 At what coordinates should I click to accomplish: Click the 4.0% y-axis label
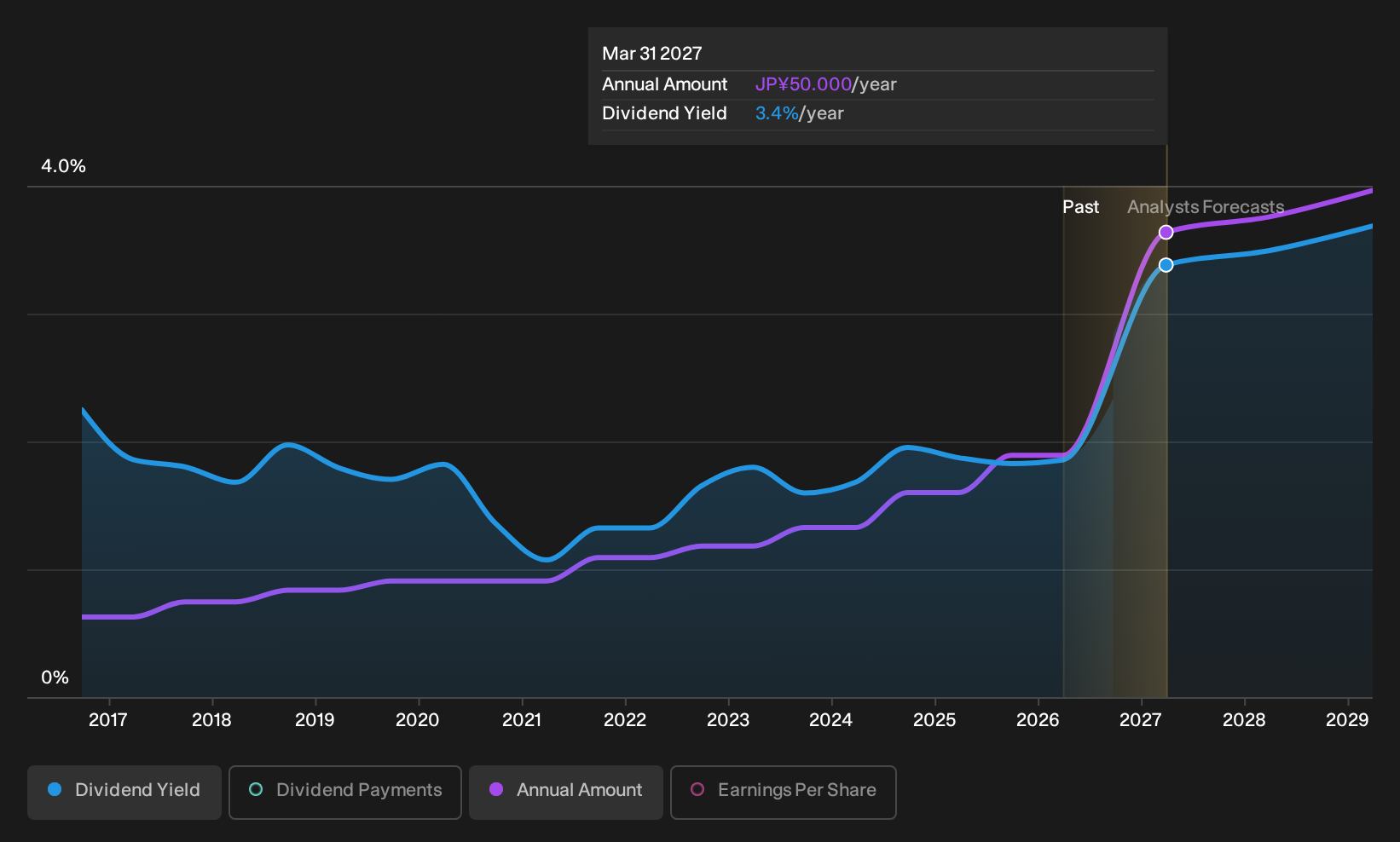coord(64,166)
